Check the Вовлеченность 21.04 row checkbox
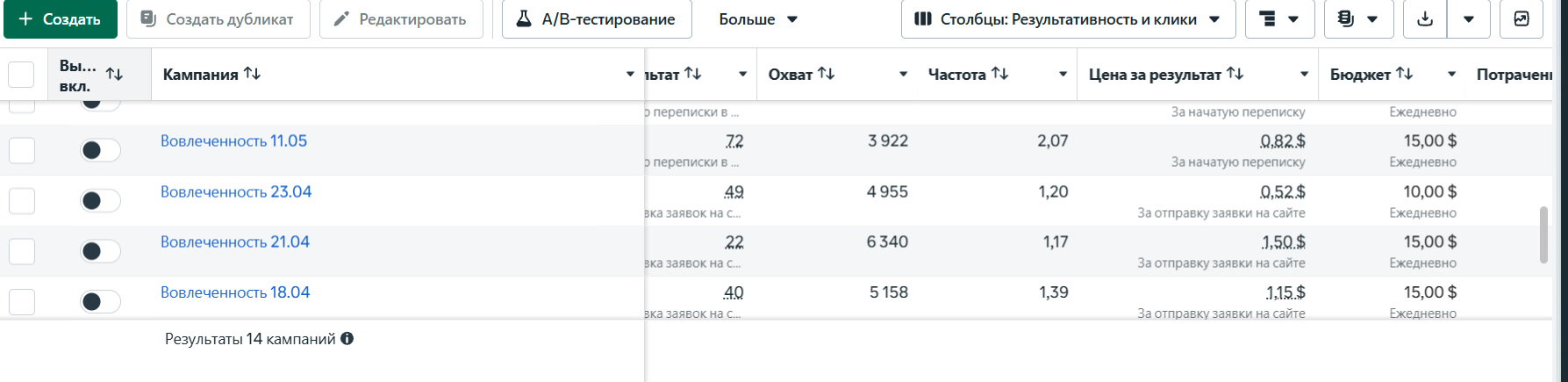Viewport: 1568px width, 382px height. point(22,251)
